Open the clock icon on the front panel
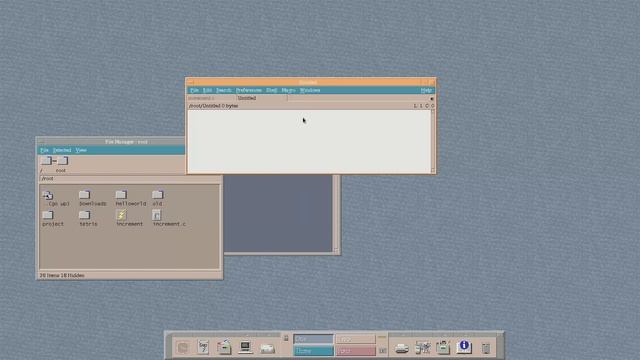Viewport: 640px width, 360px height. [x=183, y=348]
